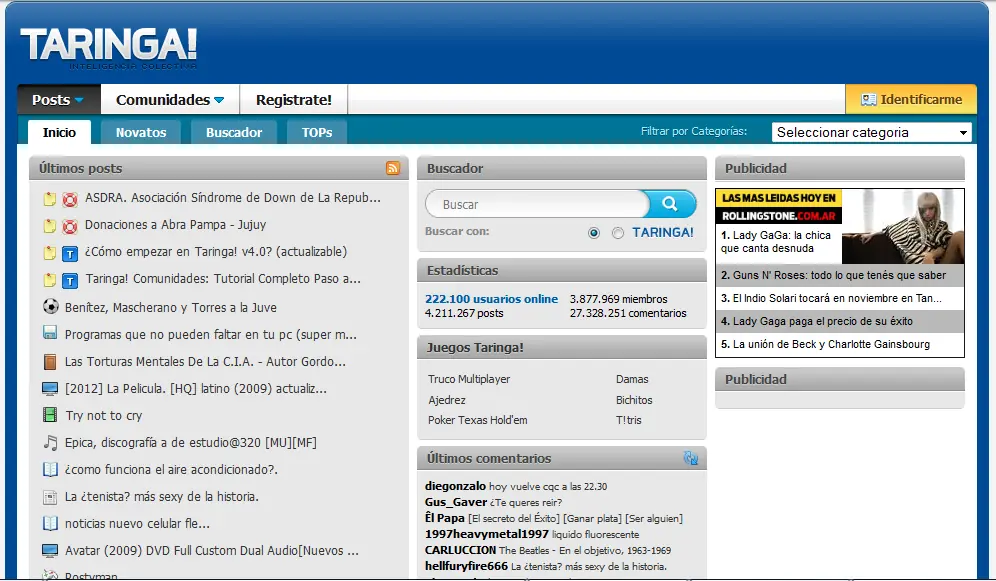Refresh Últimos comentarios with the reload icon
The image size is (996, 581).
pyautogui.click(x=690, y=458)
